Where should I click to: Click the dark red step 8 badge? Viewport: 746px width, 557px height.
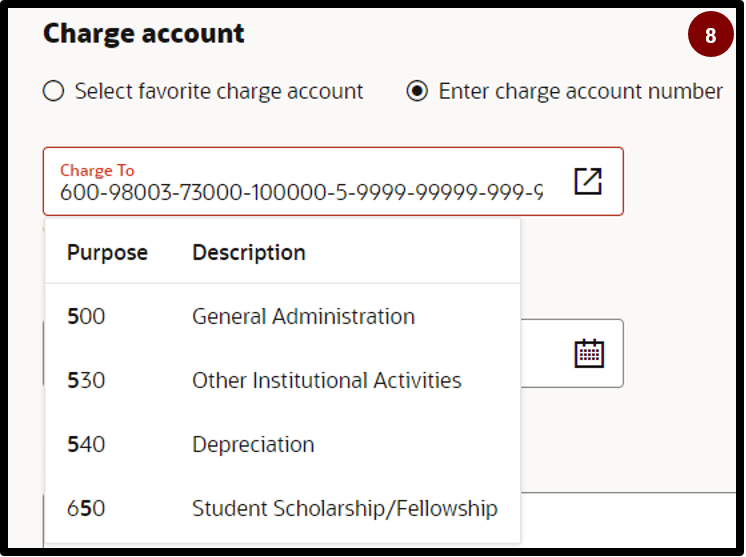(710, 34)
